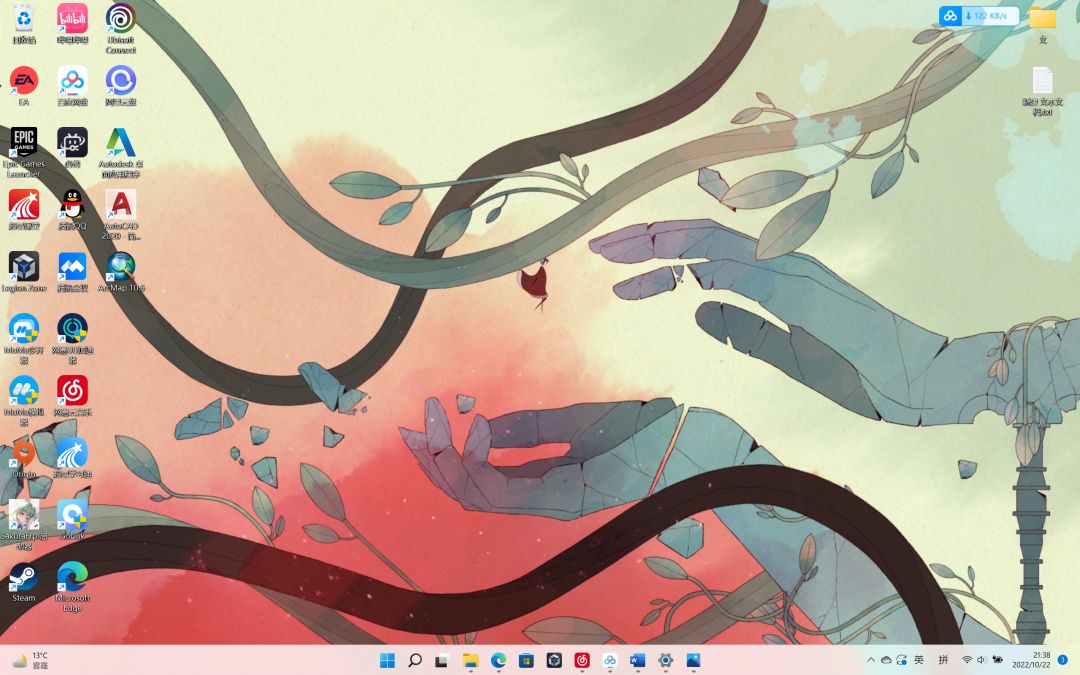Click the sync tray icon beside OneDrive
Image resolution: width=1080 pixels, height=675 pixels.
pyautogui.click(x=902, y=660)
